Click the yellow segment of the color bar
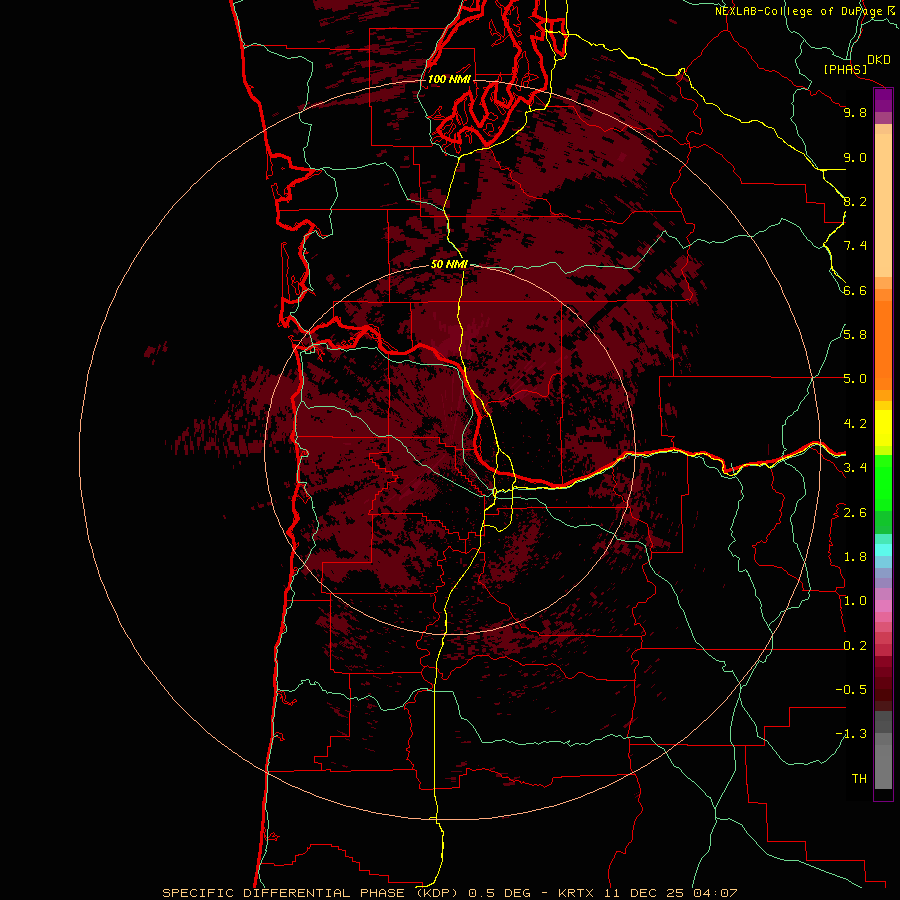 883,428
